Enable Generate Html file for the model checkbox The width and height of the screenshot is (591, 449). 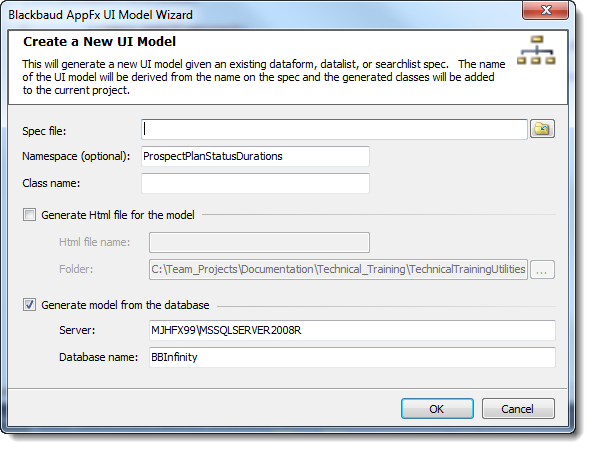[29, 215]
